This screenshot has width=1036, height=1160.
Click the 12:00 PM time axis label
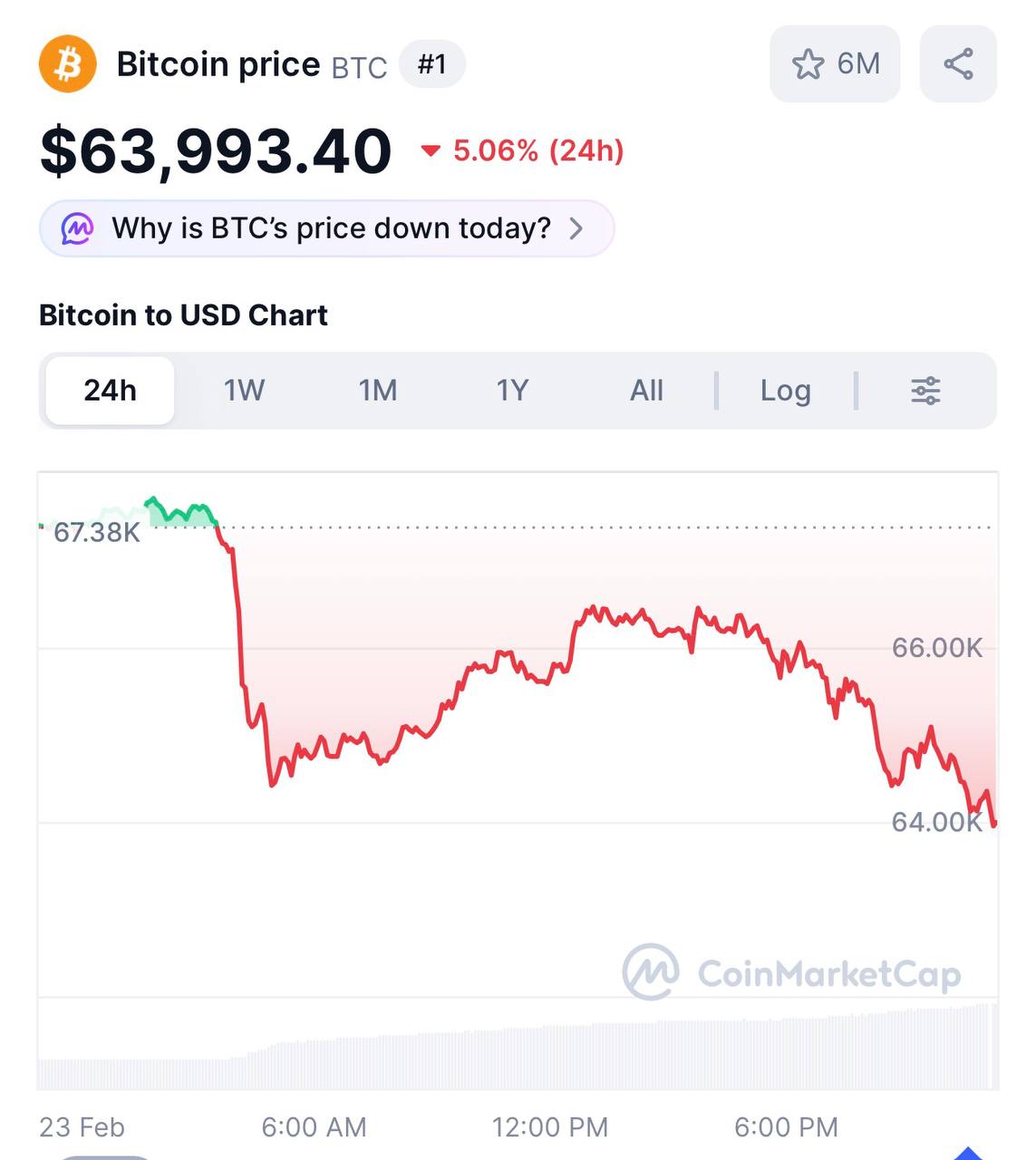click(549, 1127)
